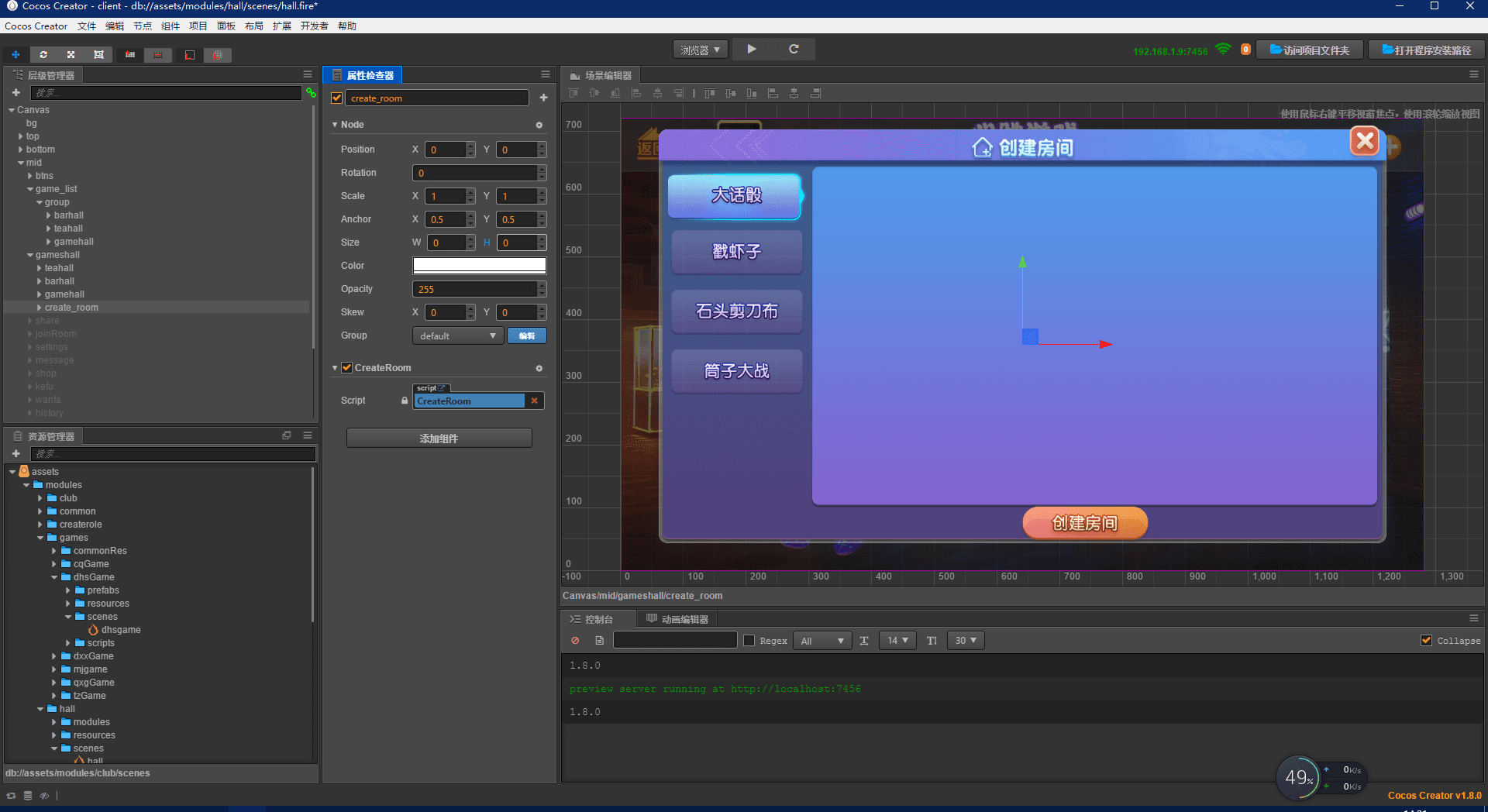Enable the Regex checkbox in console
The width and height of the screenshot is (1488, 812).
coord(749,641)
